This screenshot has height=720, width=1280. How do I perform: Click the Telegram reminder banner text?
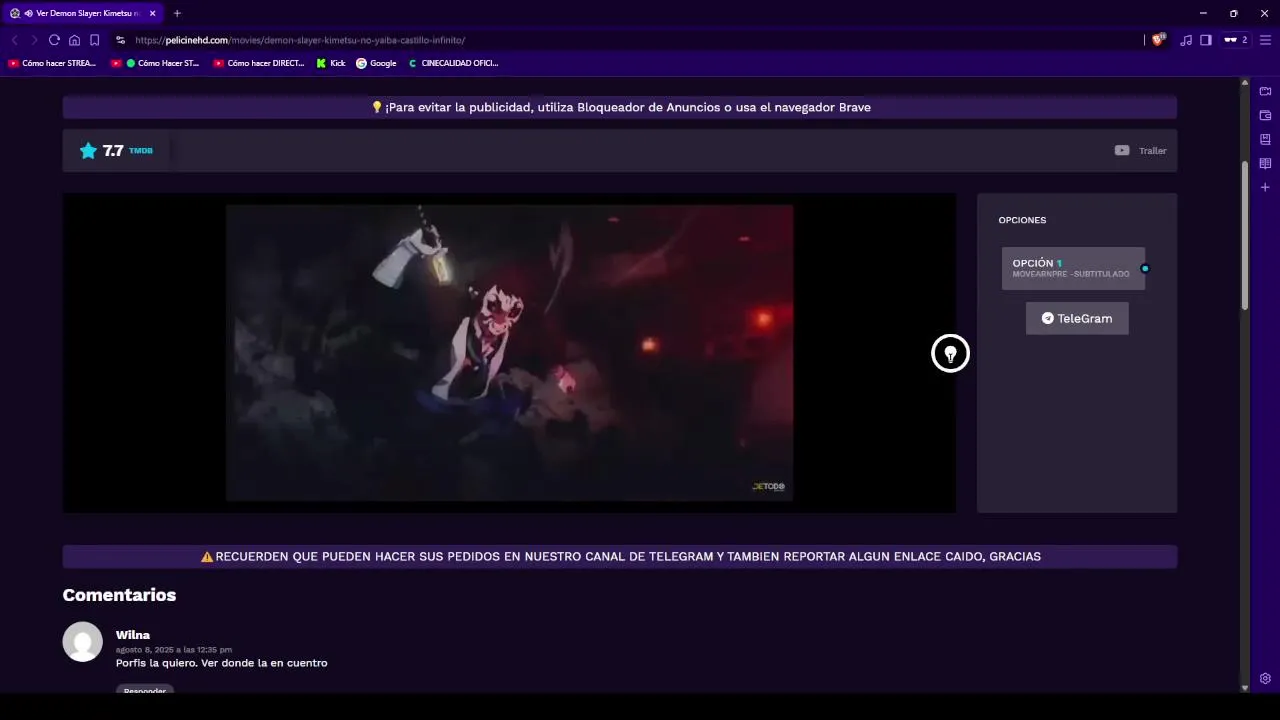(x=620, y=556)
